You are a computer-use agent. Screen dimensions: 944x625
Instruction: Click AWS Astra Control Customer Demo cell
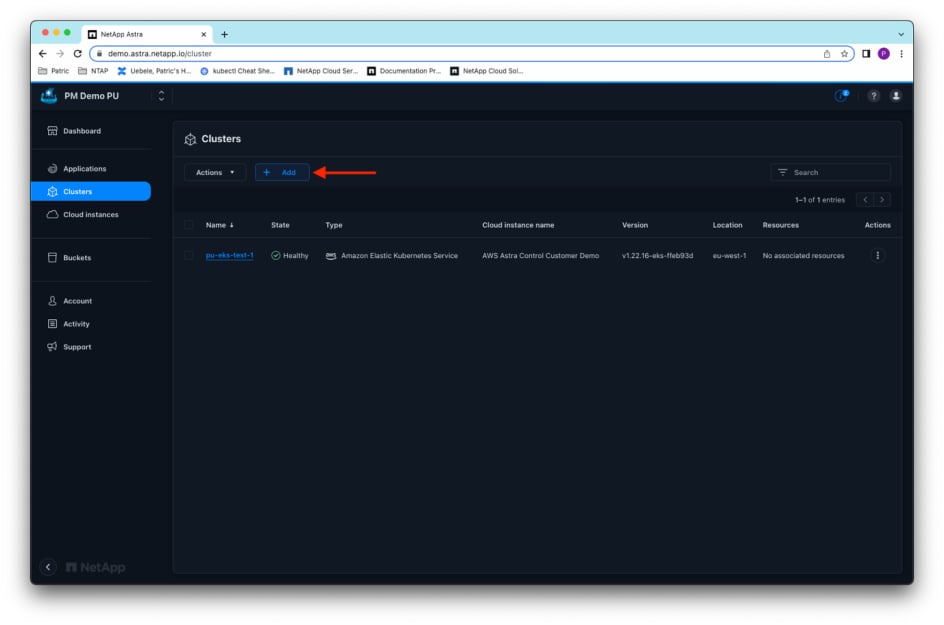pyautogui.click(x=540, y=255)
